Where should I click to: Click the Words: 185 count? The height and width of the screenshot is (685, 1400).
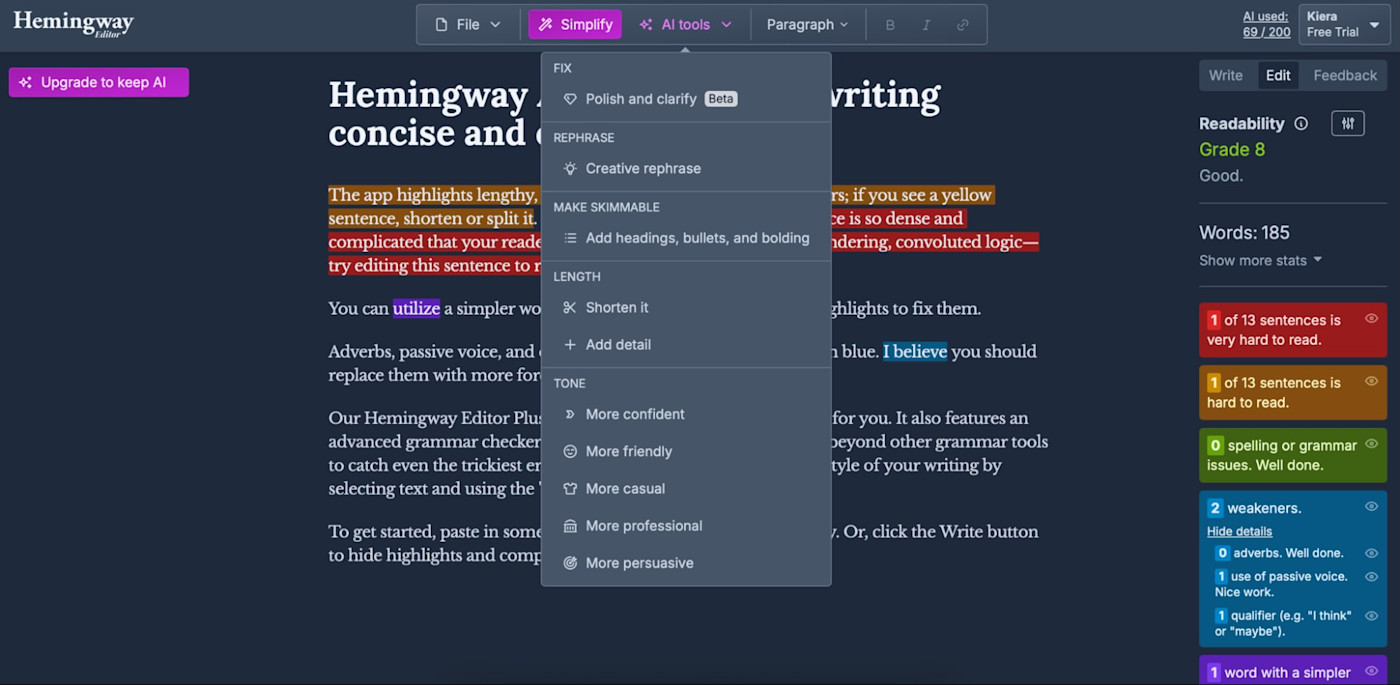1244,232
